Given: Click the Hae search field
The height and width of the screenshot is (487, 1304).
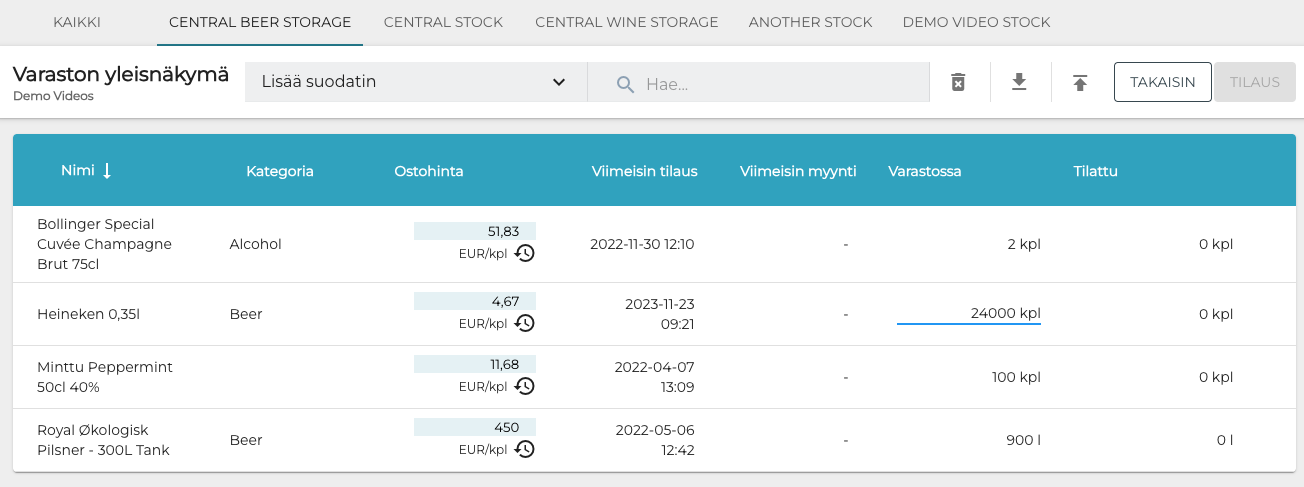Looking at the screenshot, I should [x=780, y=83].
